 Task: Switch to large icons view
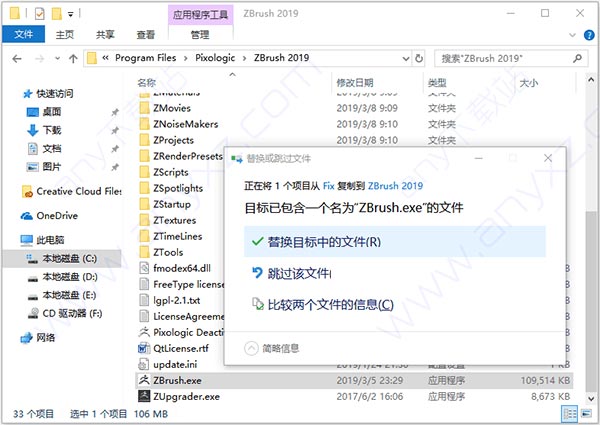pos(586,414)
